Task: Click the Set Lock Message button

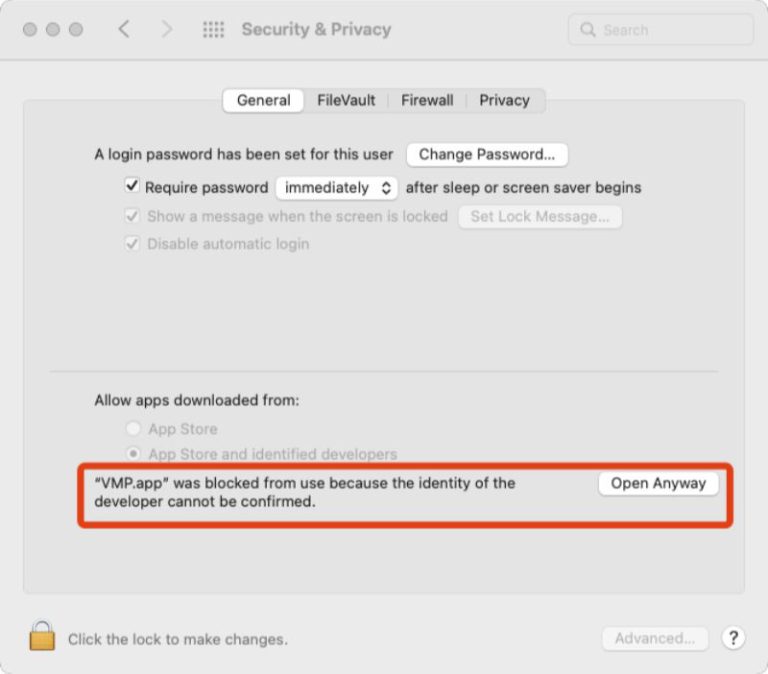Action: (540, 216)
